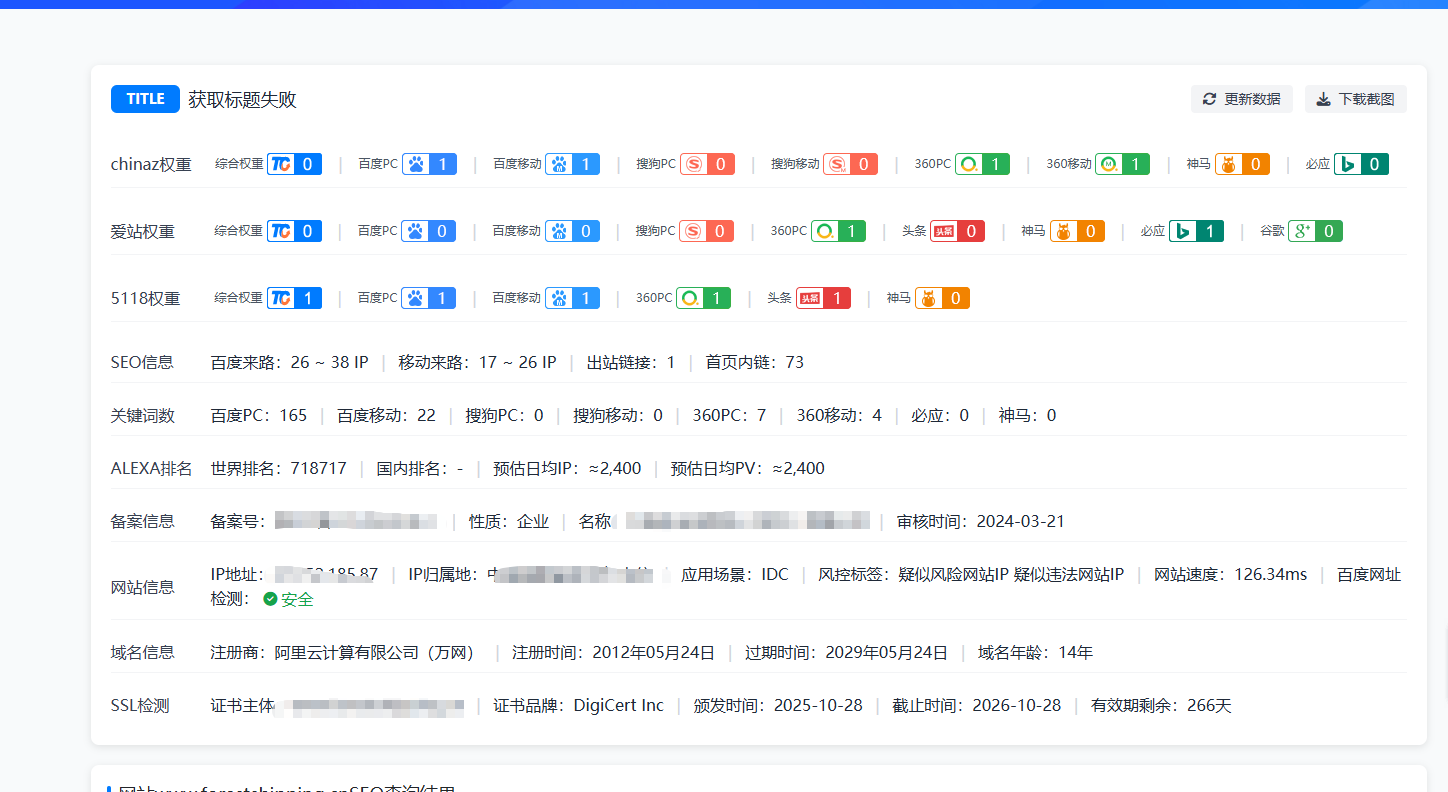Click 百度移动：22 keyword count

(x=386, y=415)
